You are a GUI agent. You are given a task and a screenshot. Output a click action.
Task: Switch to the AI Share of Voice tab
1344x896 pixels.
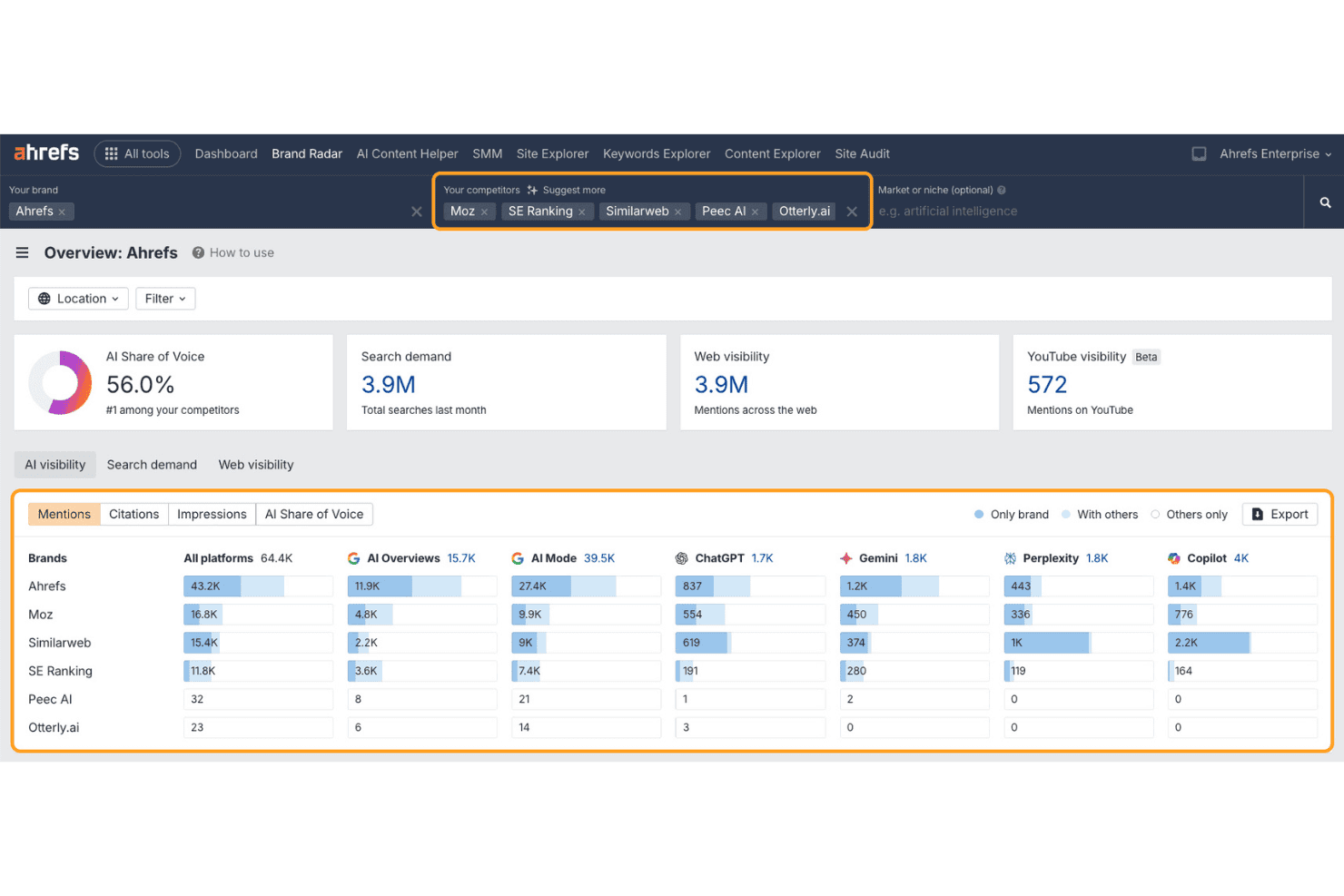pyautogui.click(x=314, y=514)
